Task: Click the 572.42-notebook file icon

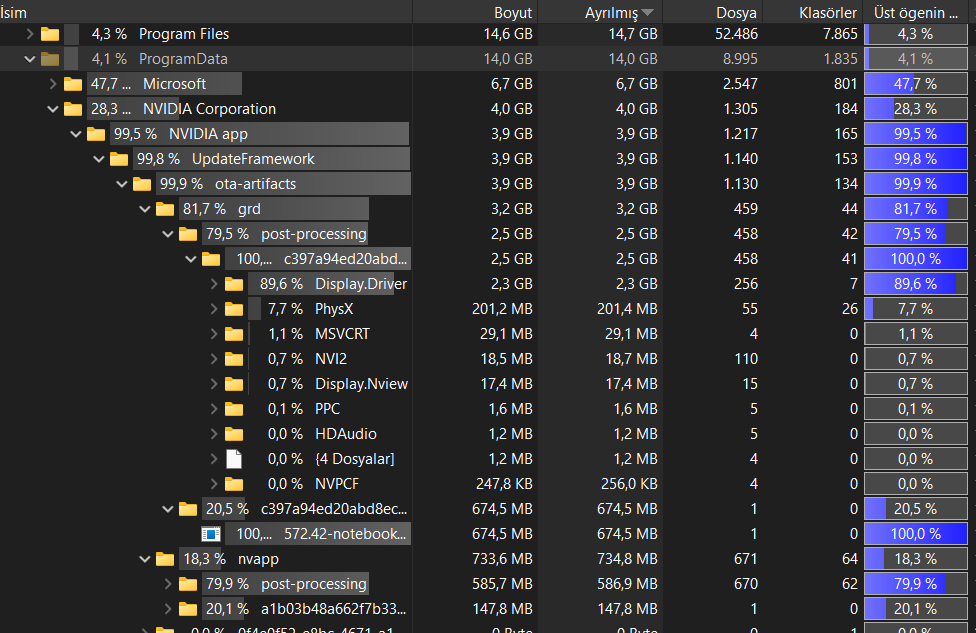Action: click(x=211, y=534)
